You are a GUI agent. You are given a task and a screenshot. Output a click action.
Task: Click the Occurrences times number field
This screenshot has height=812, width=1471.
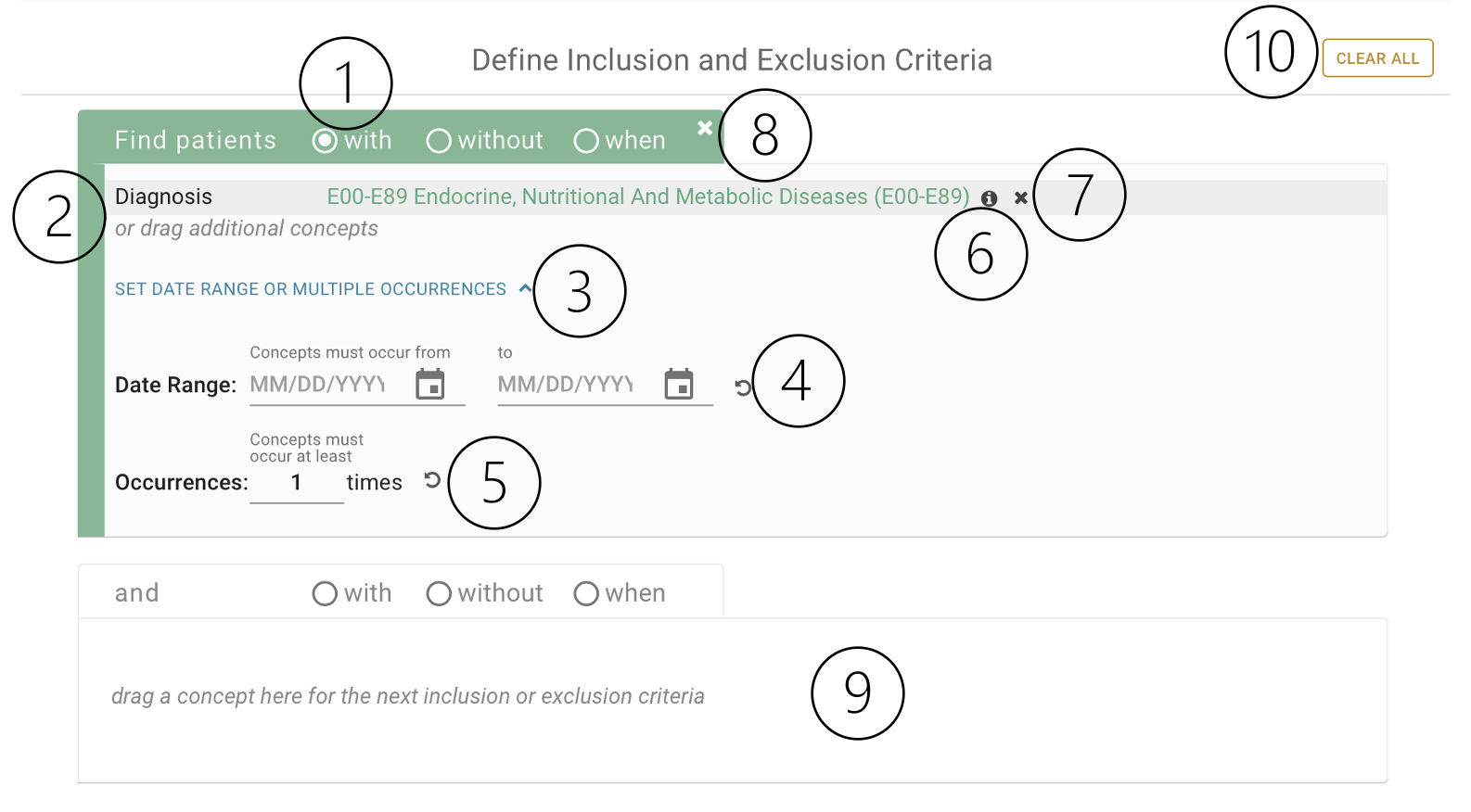tap(297, 483)
